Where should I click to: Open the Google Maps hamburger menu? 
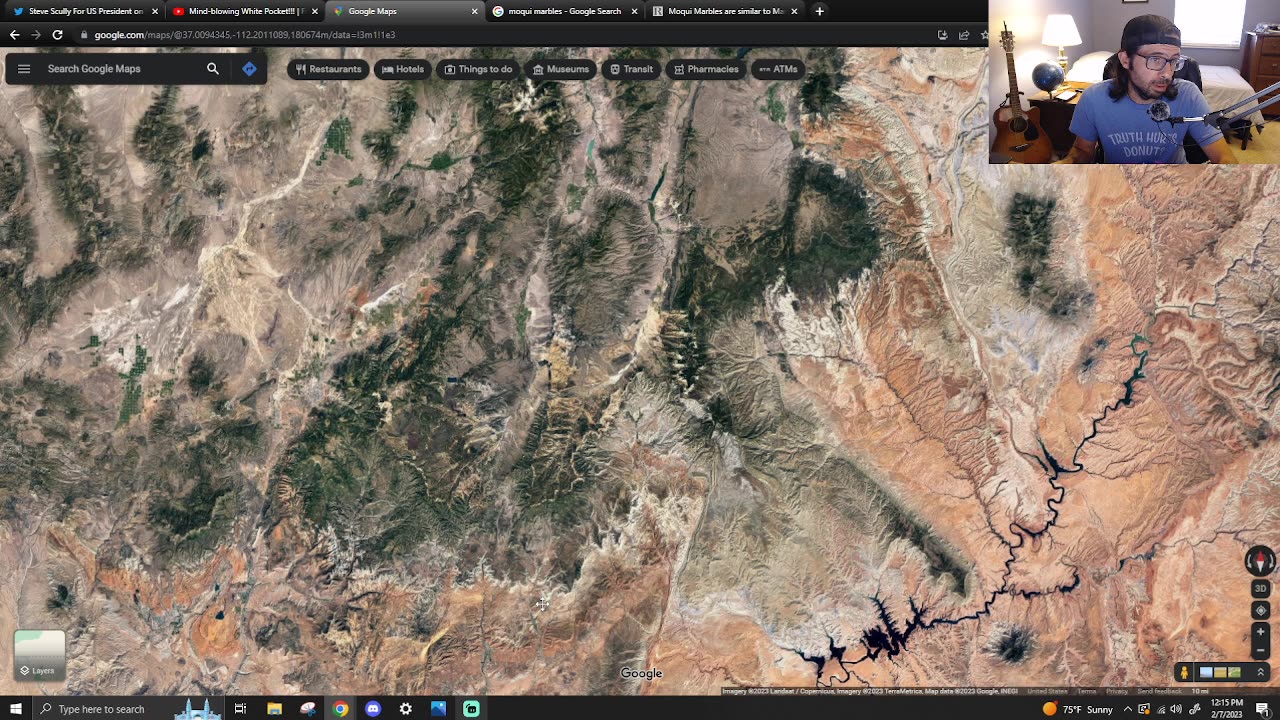24,69
